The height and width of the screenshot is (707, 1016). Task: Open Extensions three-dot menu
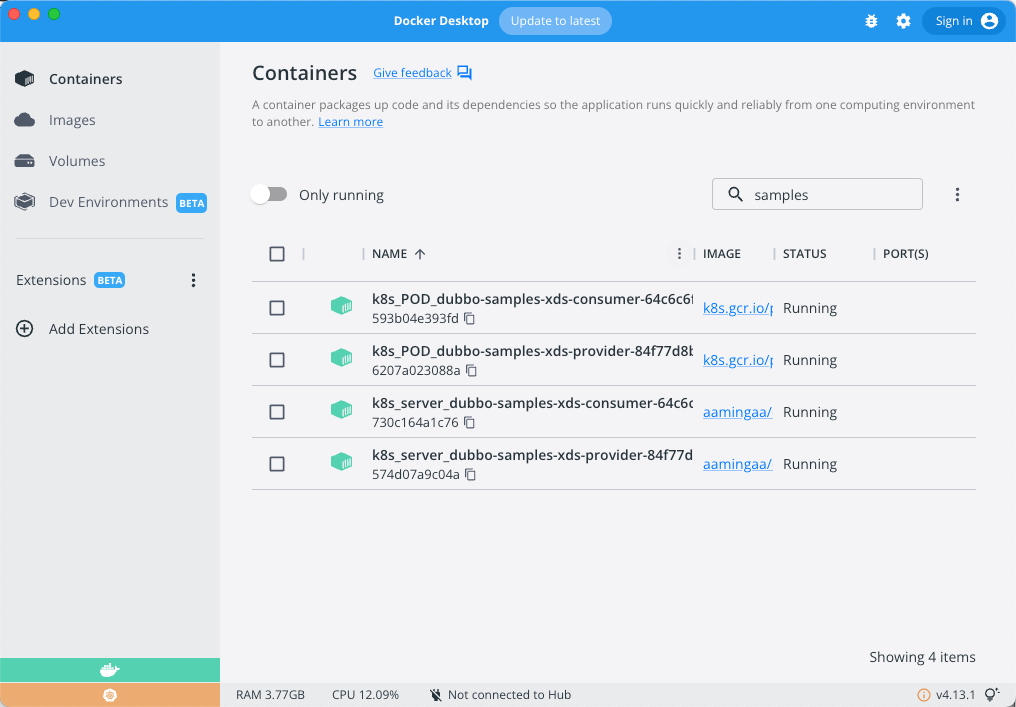pyautogui.click(x=194, y=281)
